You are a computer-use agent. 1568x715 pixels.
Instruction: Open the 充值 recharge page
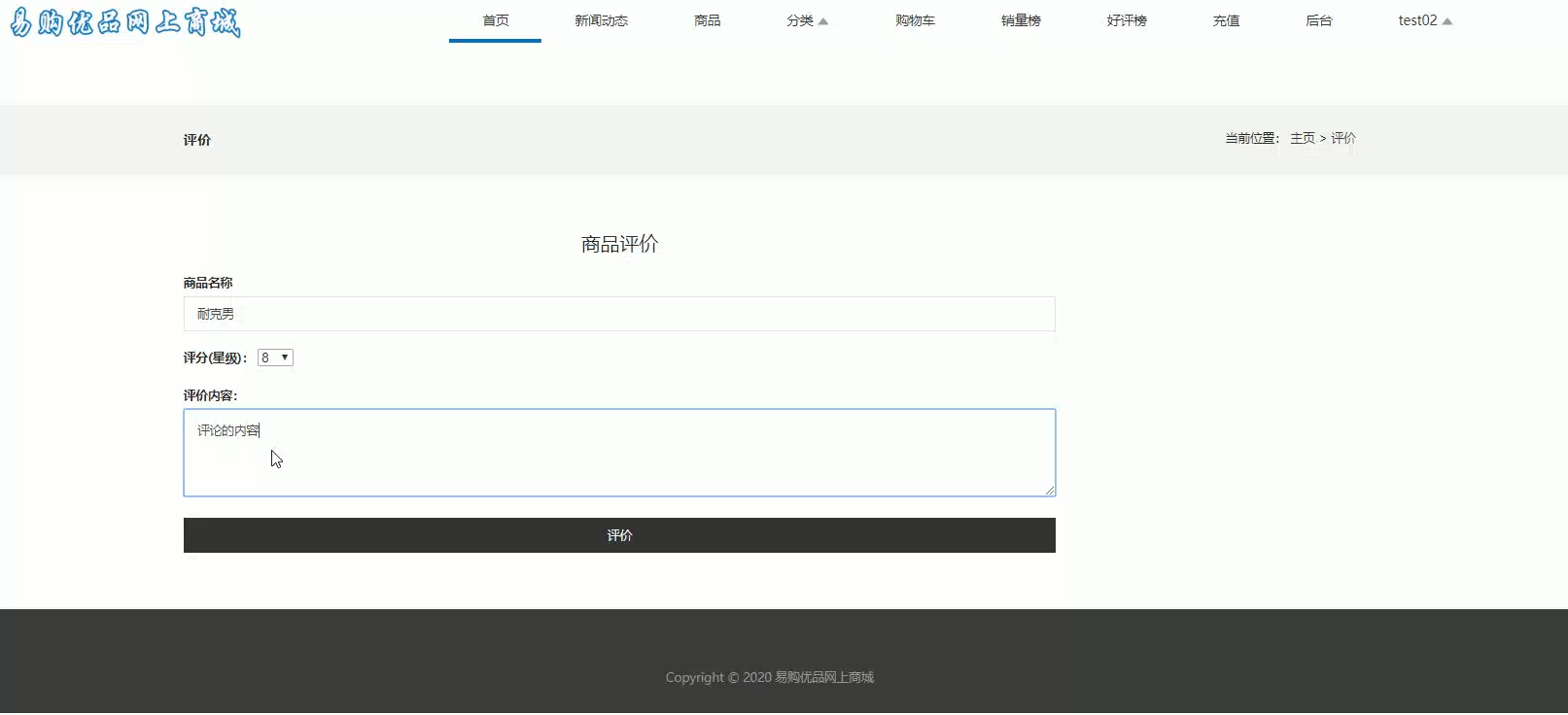point(1226,20)
